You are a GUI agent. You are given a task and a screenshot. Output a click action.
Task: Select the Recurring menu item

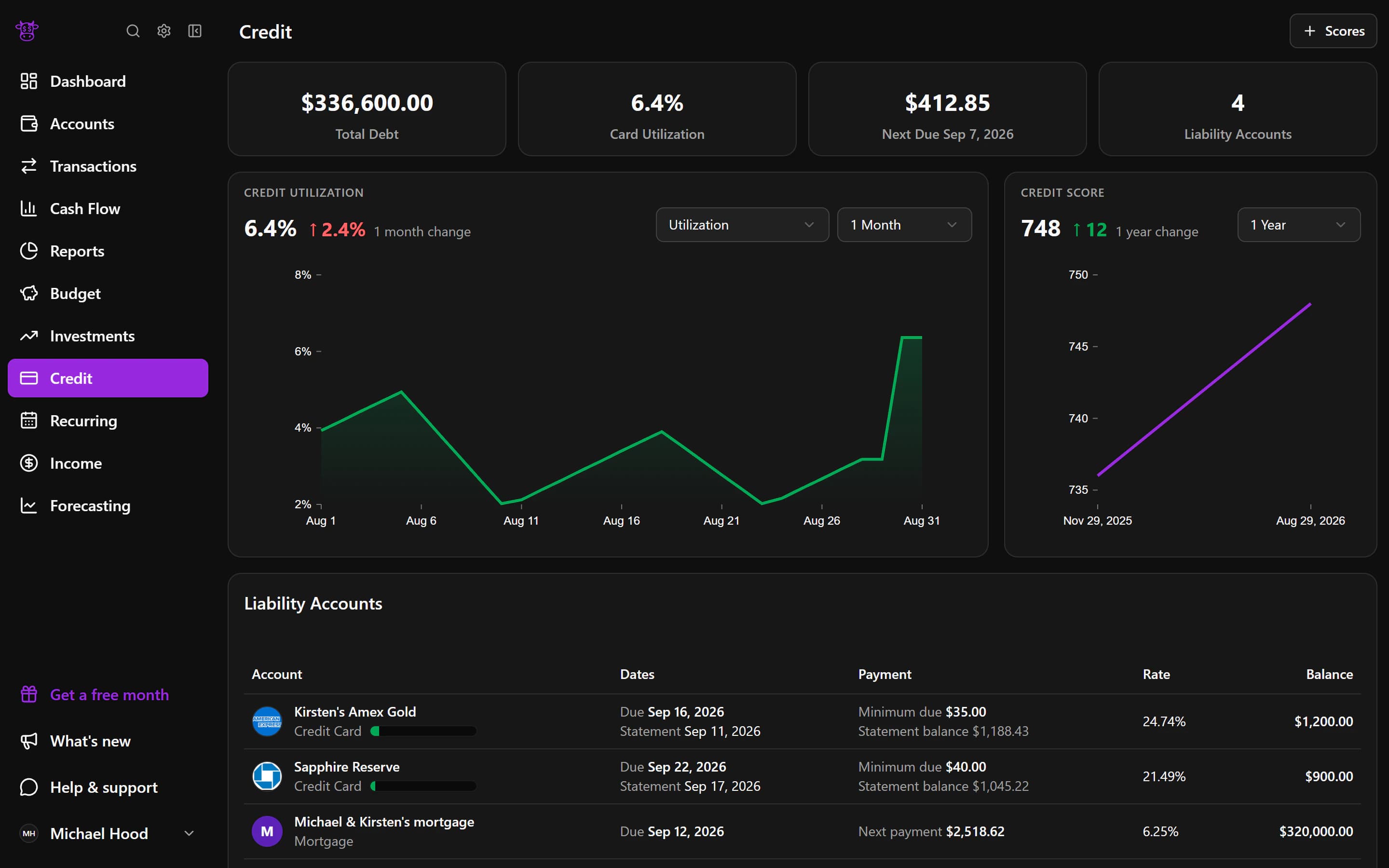point(108,421)
